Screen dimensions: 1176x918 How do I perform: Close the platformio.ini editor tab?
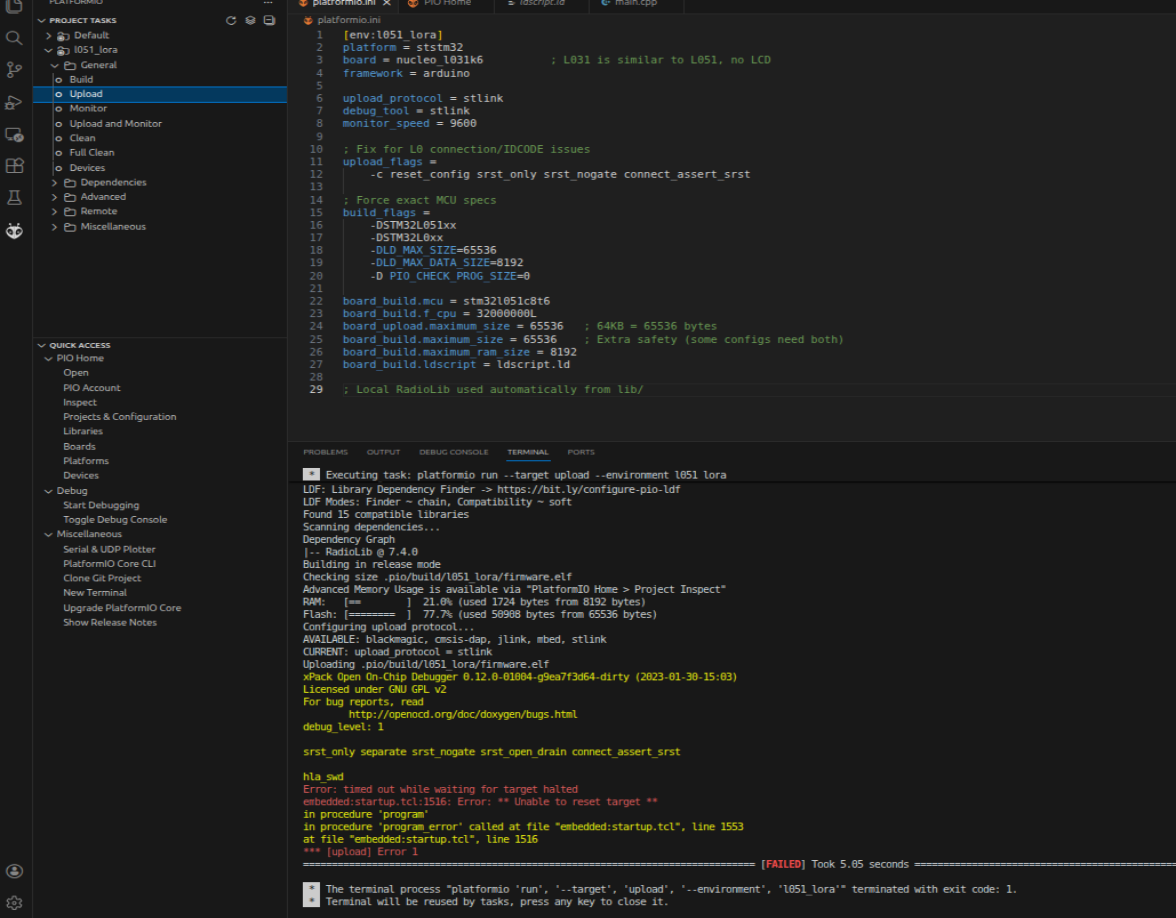387,4
